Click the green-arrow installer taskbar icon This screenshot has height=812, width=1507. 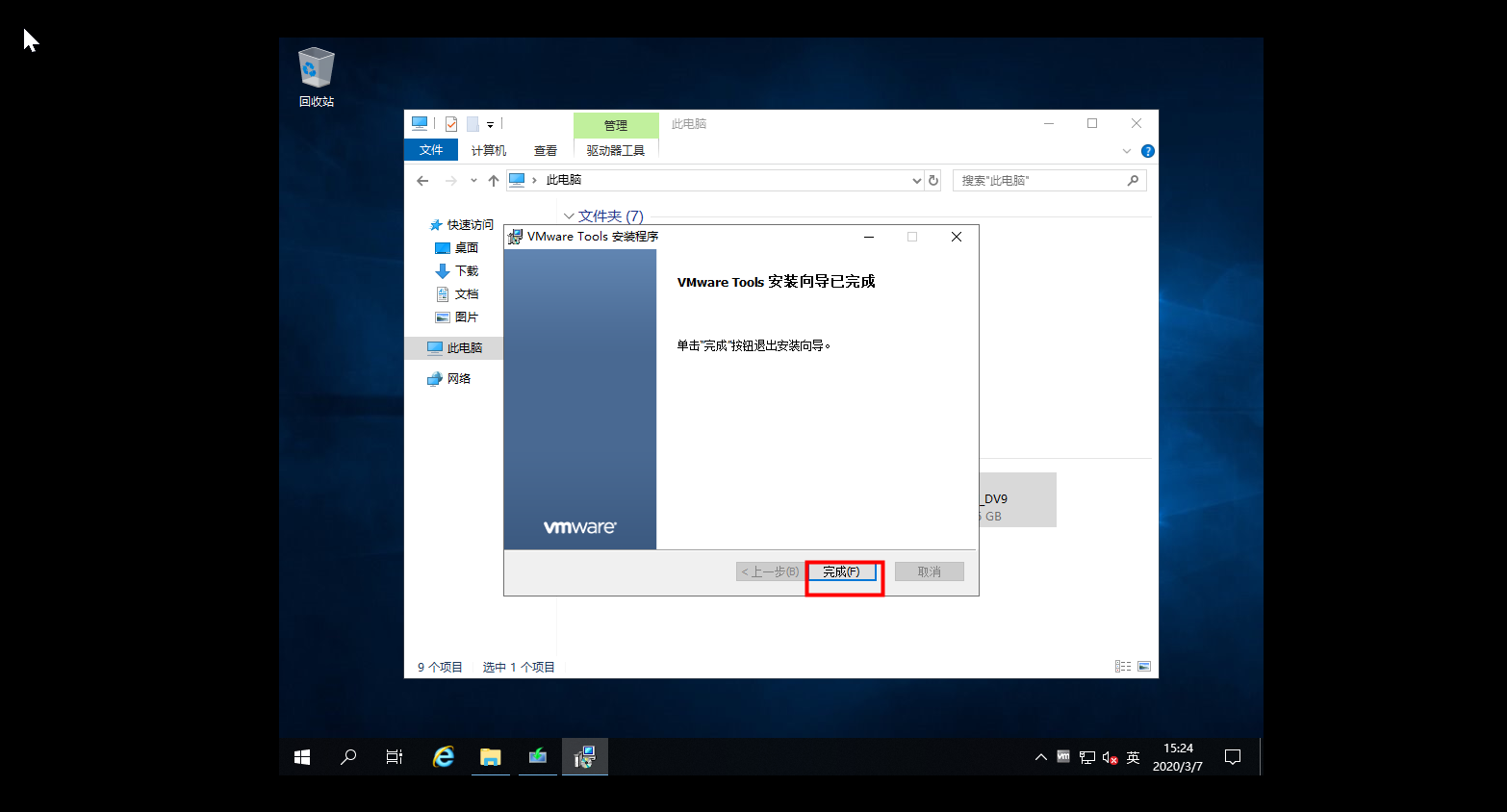pyautogui.click(x=538, y=757)
